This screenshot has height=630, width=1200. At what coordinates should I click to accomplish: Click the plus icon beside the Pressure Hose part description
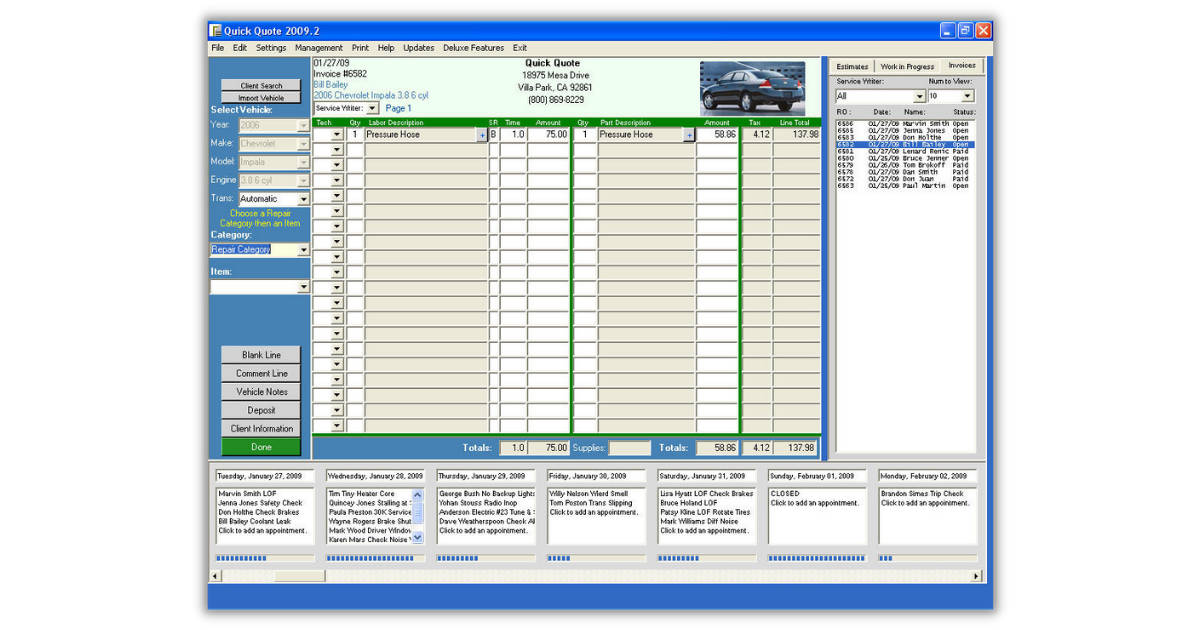(x=690, y=133)
